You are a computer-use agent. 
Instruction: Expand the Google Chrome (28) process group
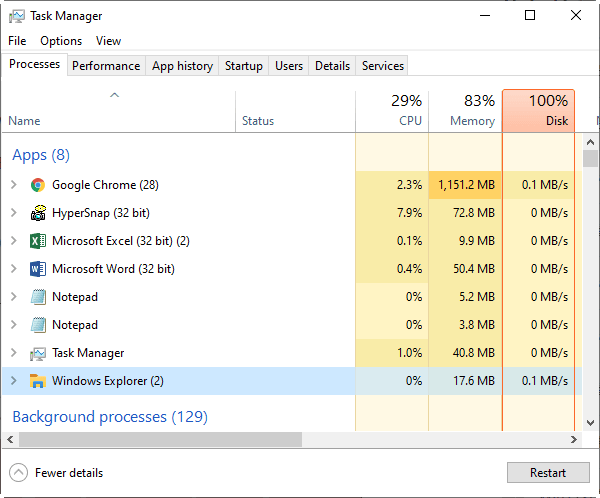pos(14,185)
